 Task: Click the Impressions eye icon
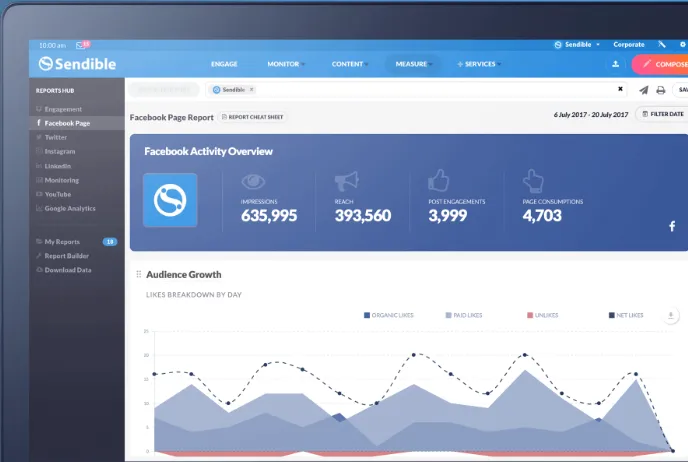pyautogui.click(x=253, y=181)
